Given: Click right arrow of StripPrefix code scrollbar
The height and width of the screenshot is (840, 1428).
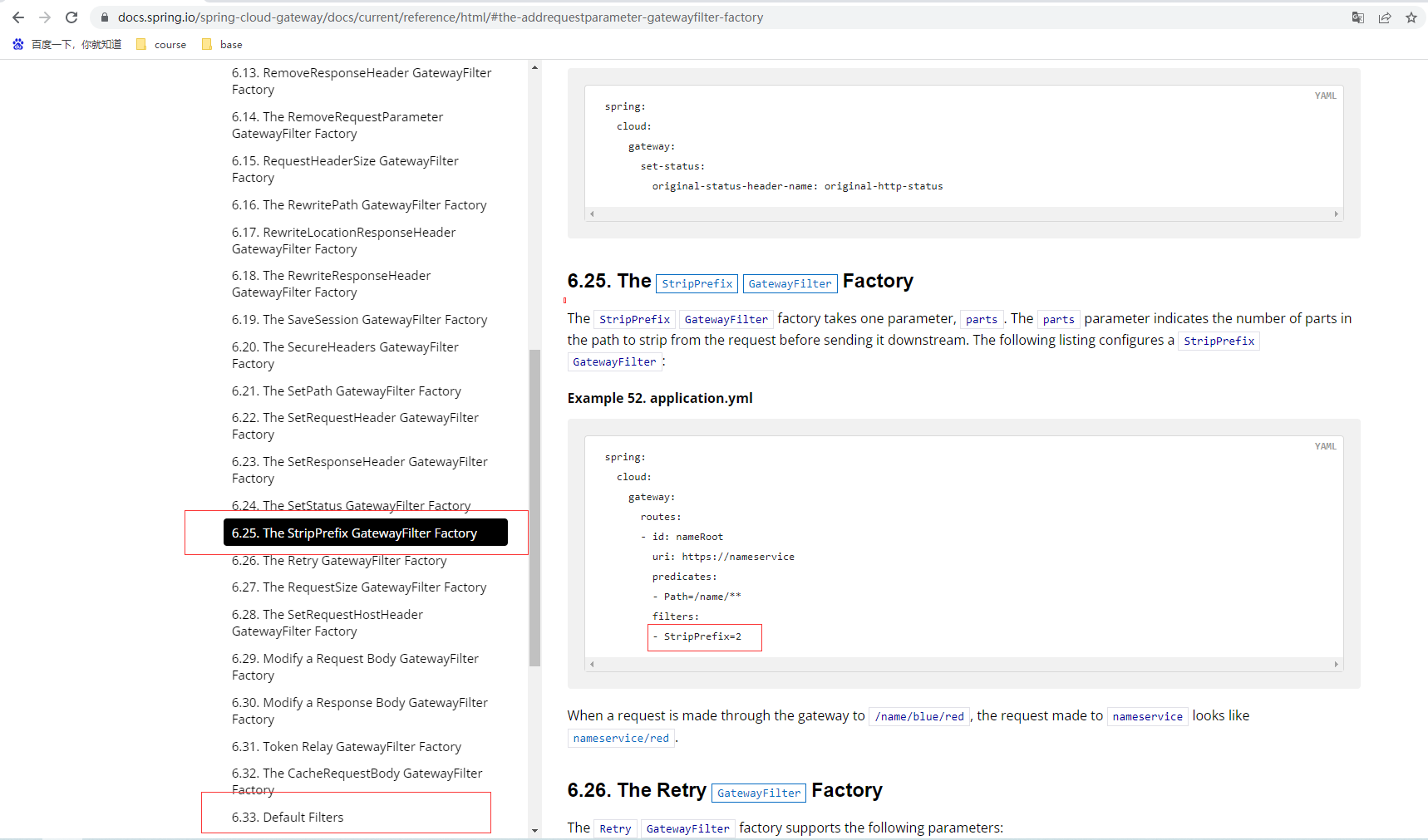Looking at the screenshot, I should [x=1337, y=665].
